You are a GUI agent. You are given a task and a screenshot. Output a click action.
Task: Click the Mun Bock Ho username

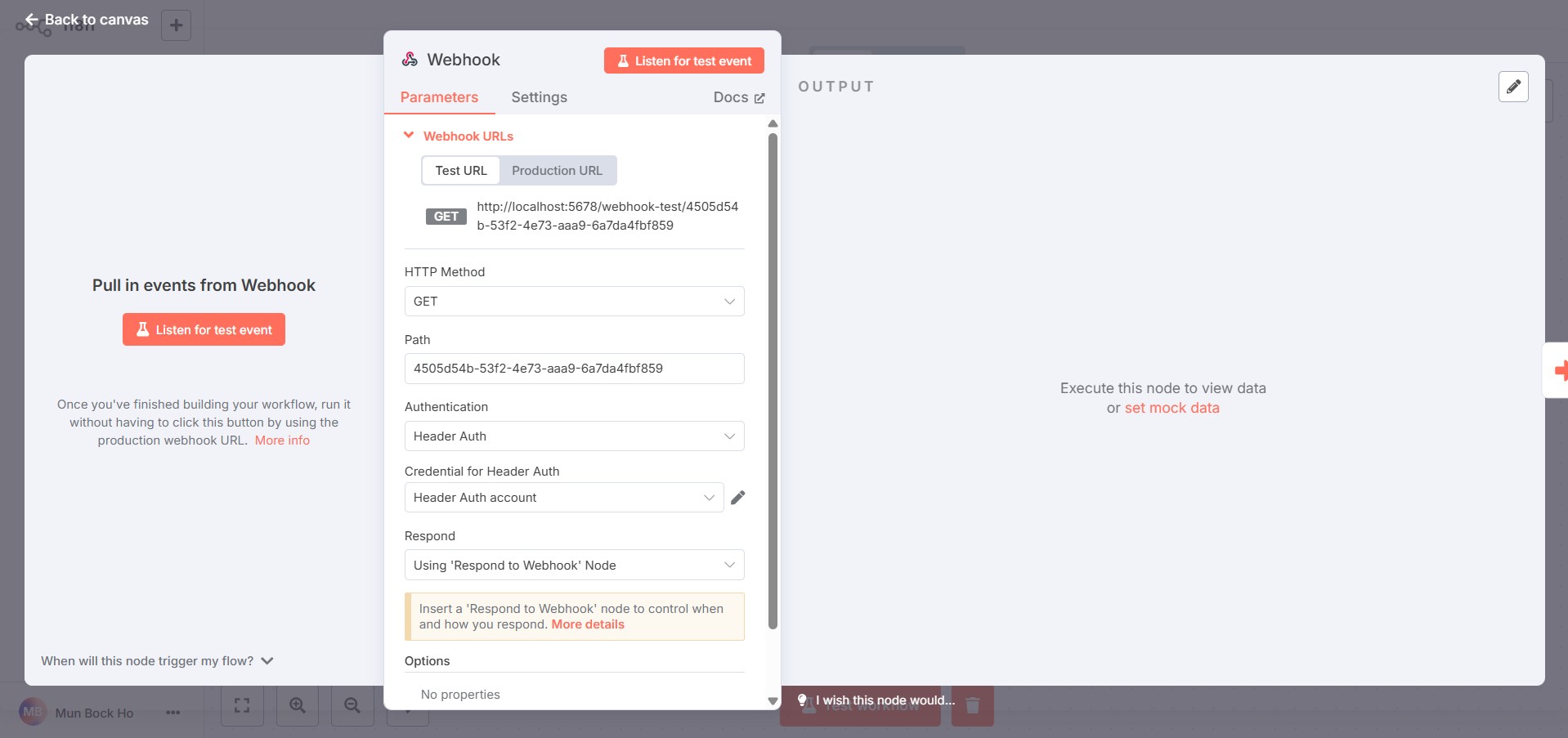coord(94,713)
